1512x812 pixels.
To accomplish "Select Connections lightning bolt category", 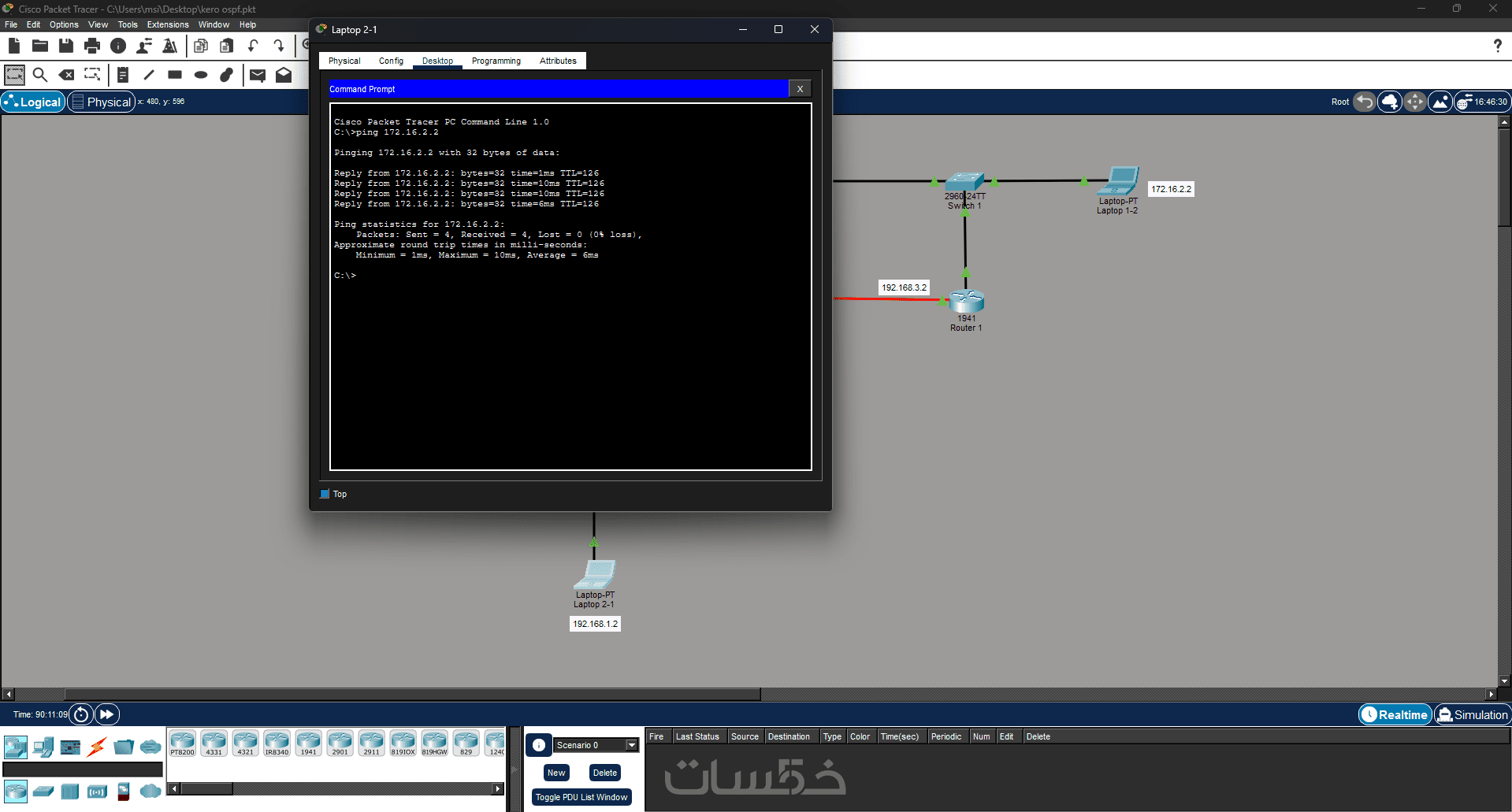I will coord(97,747).
